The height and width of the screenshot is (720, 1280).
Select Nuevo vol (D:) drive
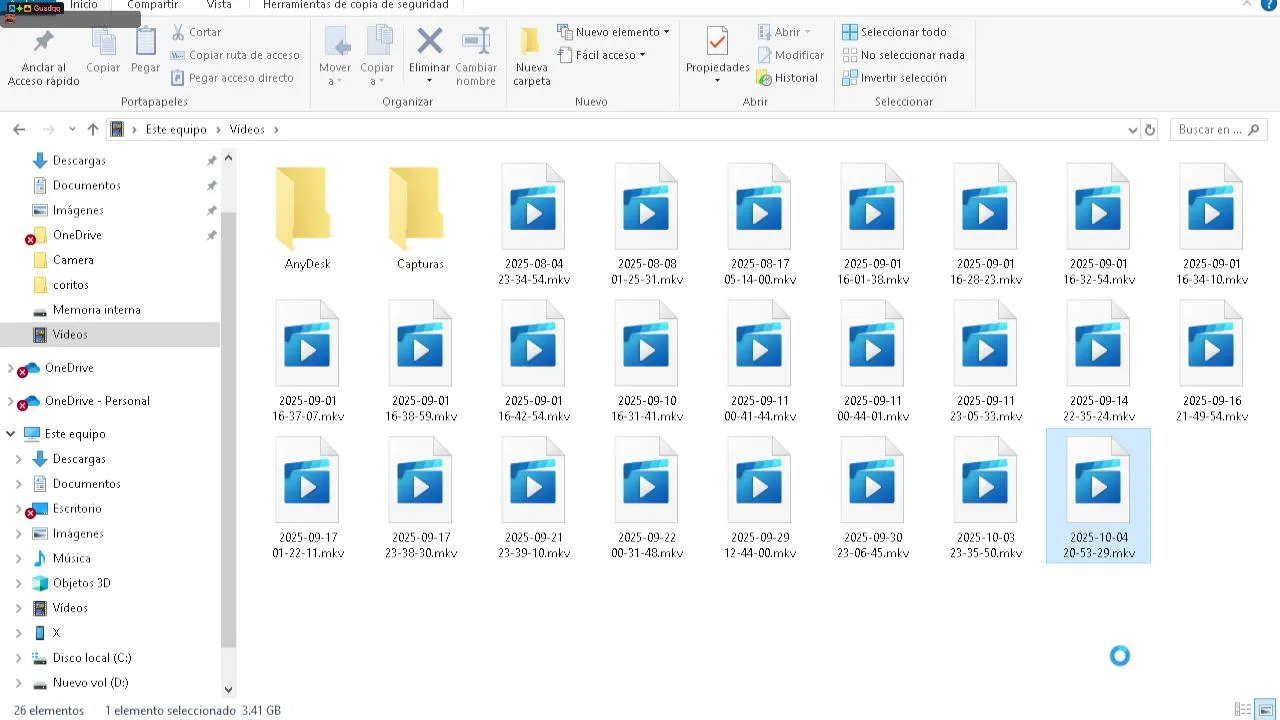click(90, 683)
